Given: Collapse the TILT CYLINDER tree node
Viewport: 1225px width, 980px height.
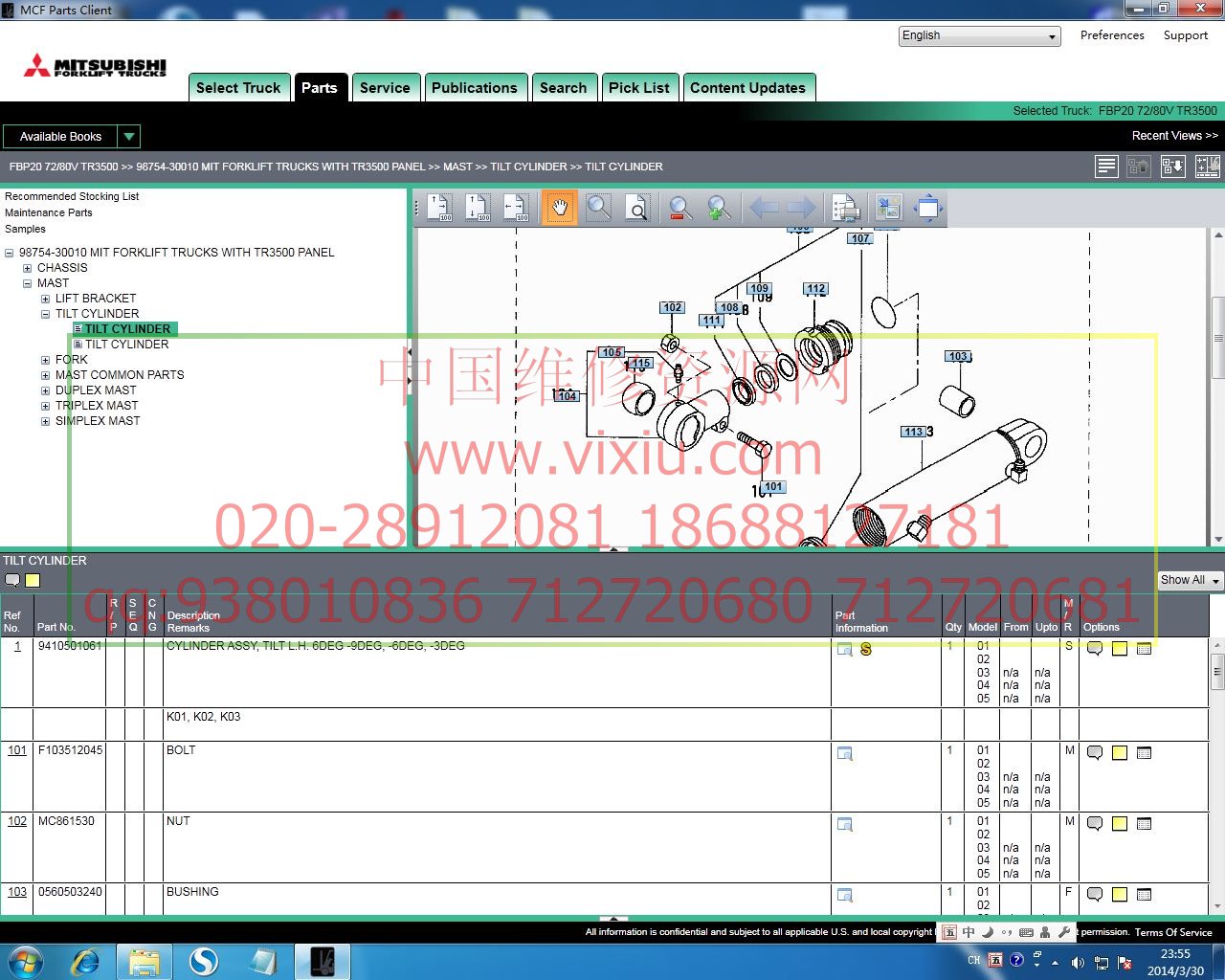Looking at the screenshot, I should pyautogui.click(x=45, y=314).
